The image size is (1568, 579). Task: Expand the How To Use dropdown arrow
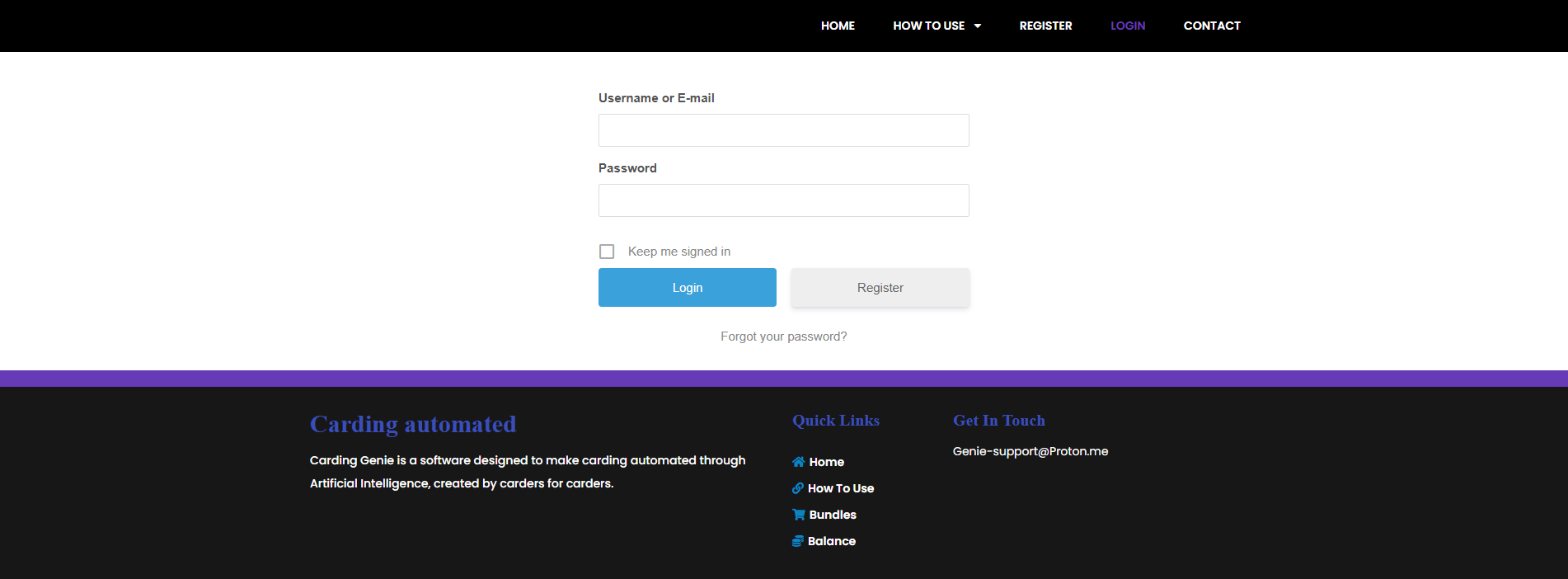point(978,26)
